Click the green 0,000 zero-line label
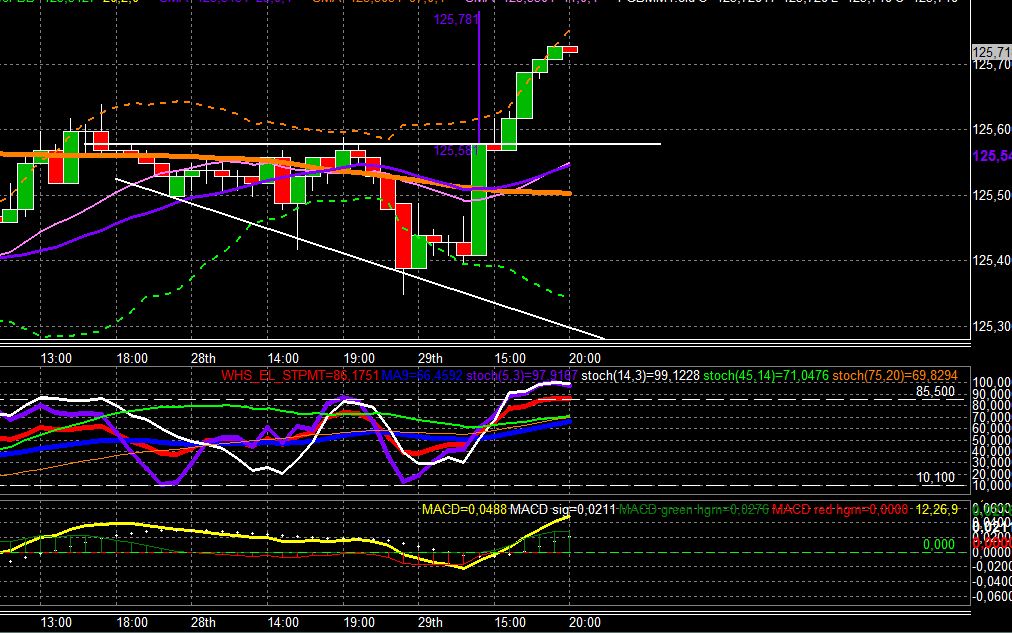The width and height of the screenshot is (1012, 633). coord(938,545)
